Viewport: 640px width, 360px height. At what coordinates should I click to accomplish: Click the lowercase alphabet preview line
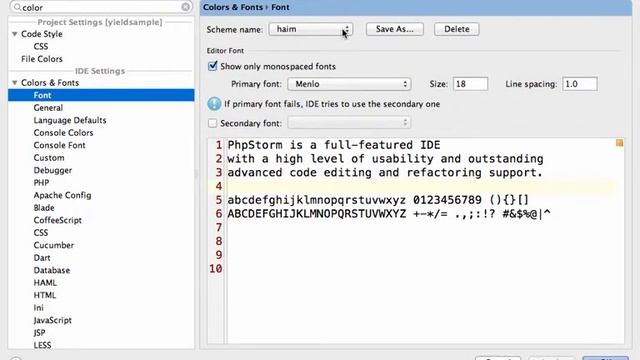tap(378, 200)
